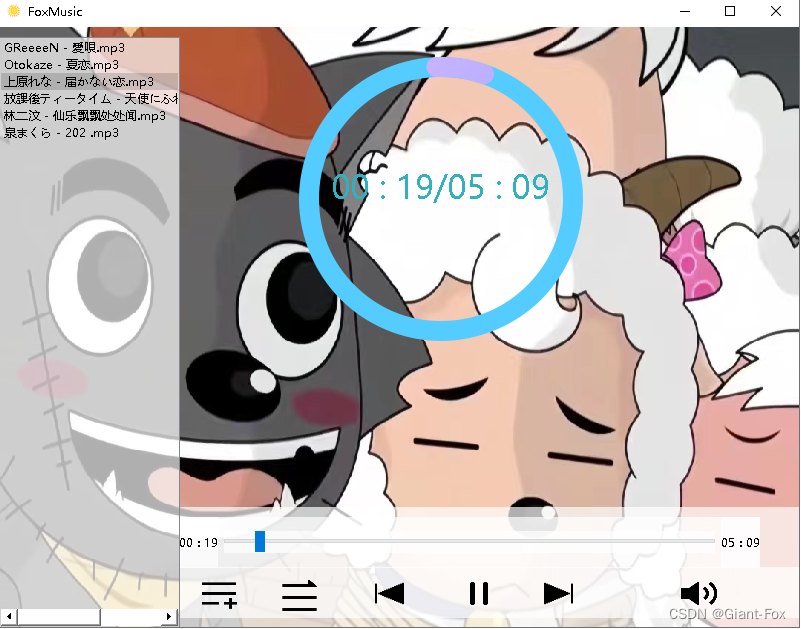Click the blue seek slider handle

(x=260, y=542)
